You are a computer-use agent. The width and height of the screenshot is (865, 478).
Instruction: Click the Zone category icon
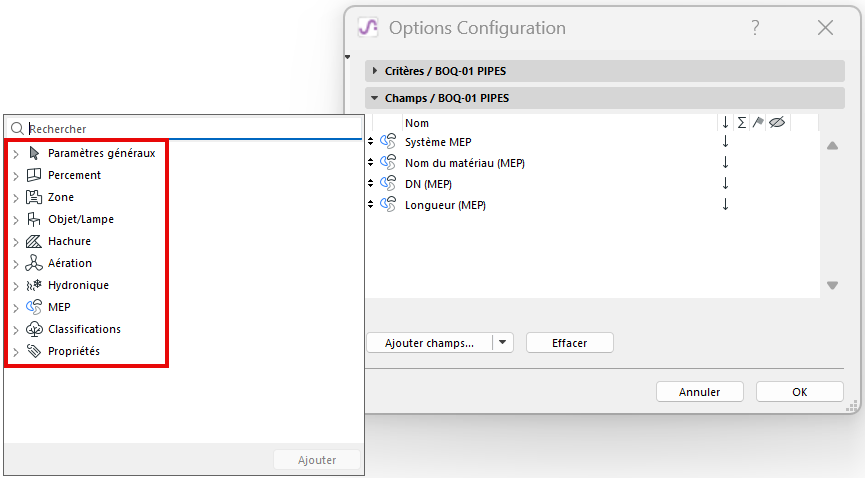(34, 197)
